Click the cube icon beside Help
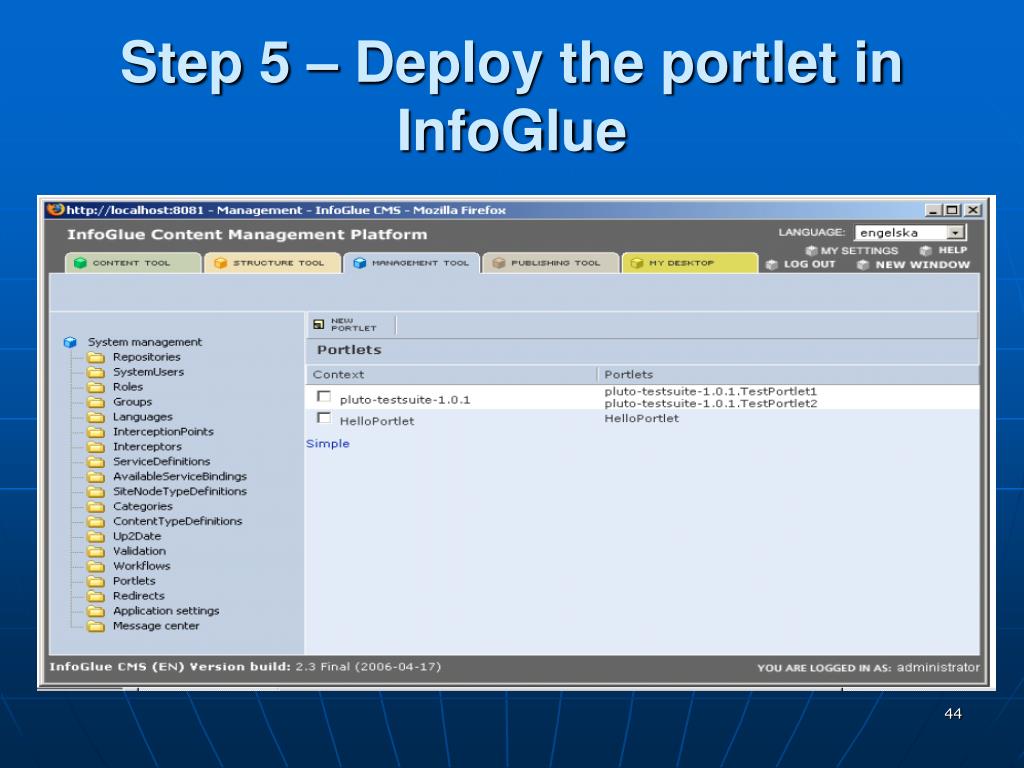Screen dimensions: 1024x768 point(925,251)
